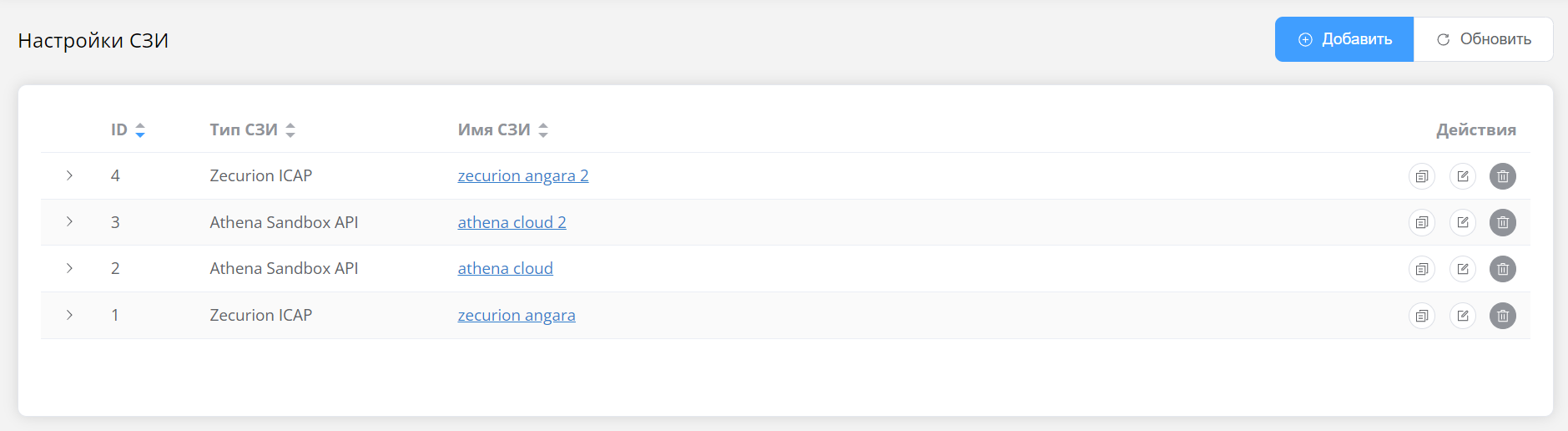Expand row details for ID 2
Image resolution: width=1568 pixels, height=431 pixels.
pyautogui.click(x=69, y=268)
